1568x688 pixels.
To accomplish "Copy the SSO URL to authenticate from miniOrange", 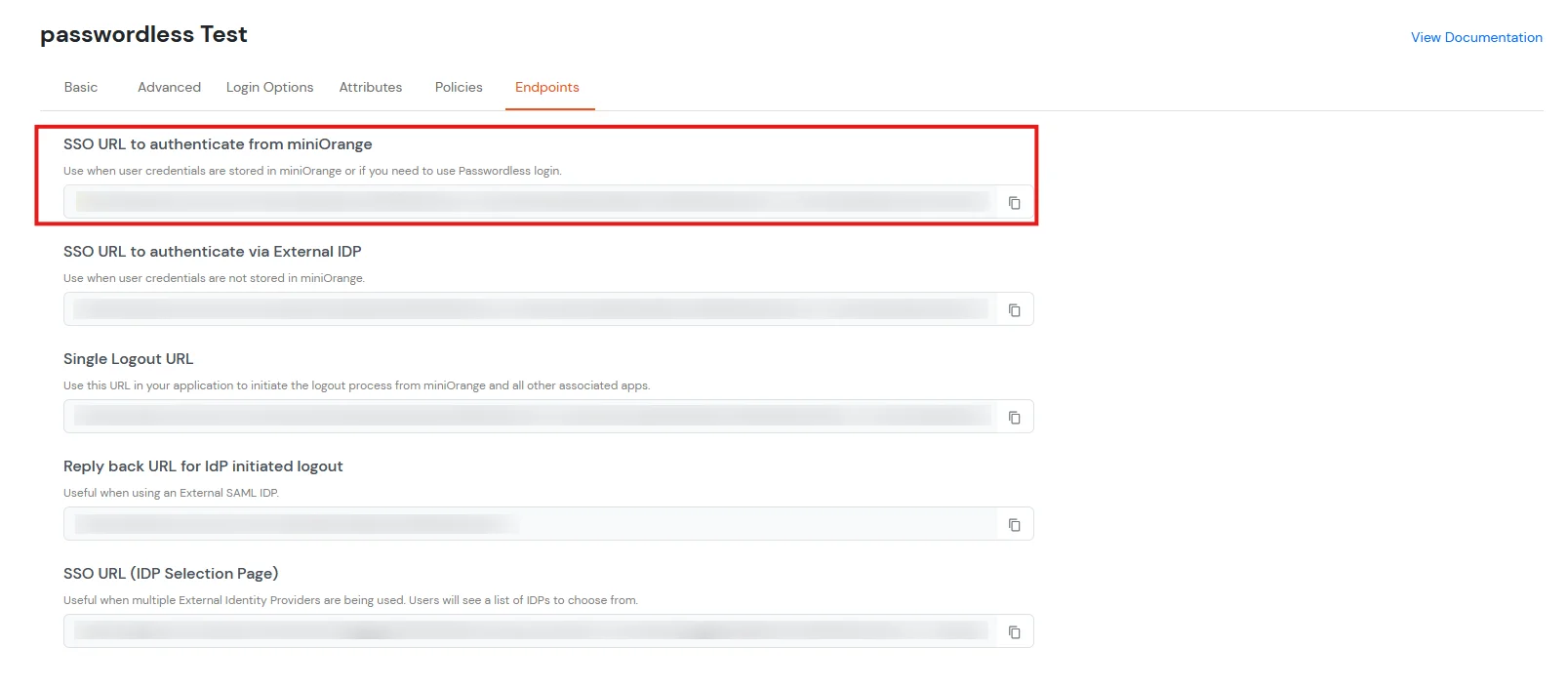I will (x=1014, y=203).
